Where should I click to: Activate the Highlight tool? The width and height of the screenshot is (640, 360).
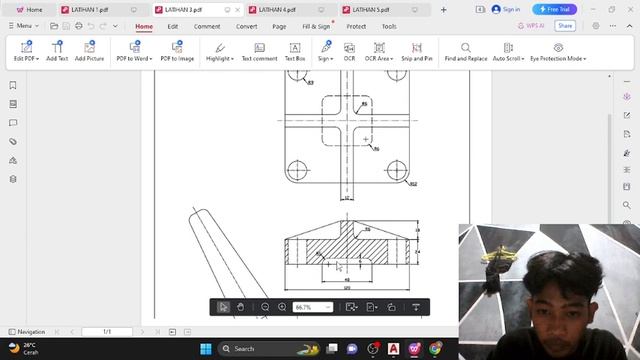[x=220, y=51]
